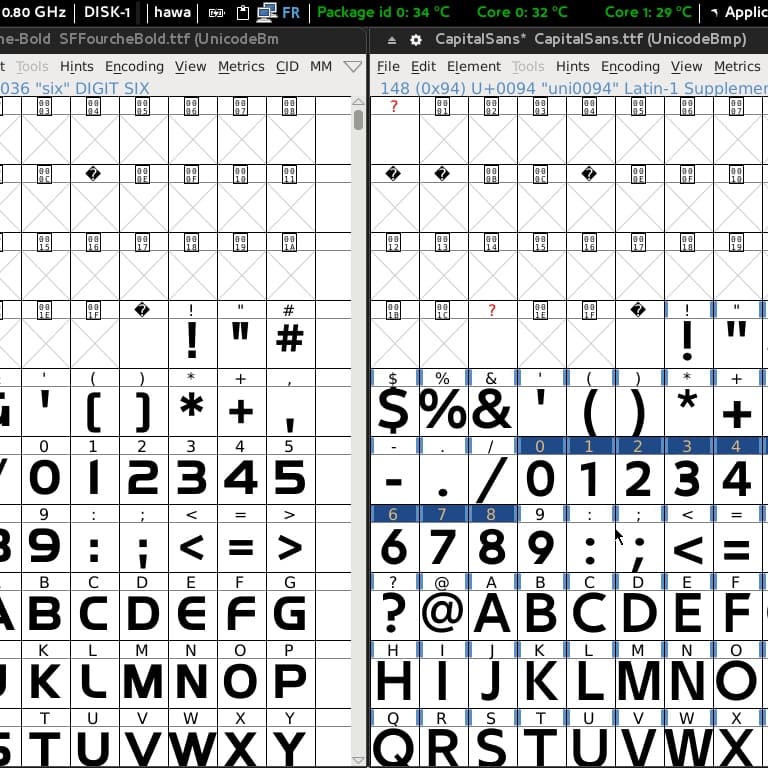Image resolution: width=768 pixels, height=768 pixels.
Task: Click the 'uni0094' status line in CapitalSans
Action: click(574, 88)
